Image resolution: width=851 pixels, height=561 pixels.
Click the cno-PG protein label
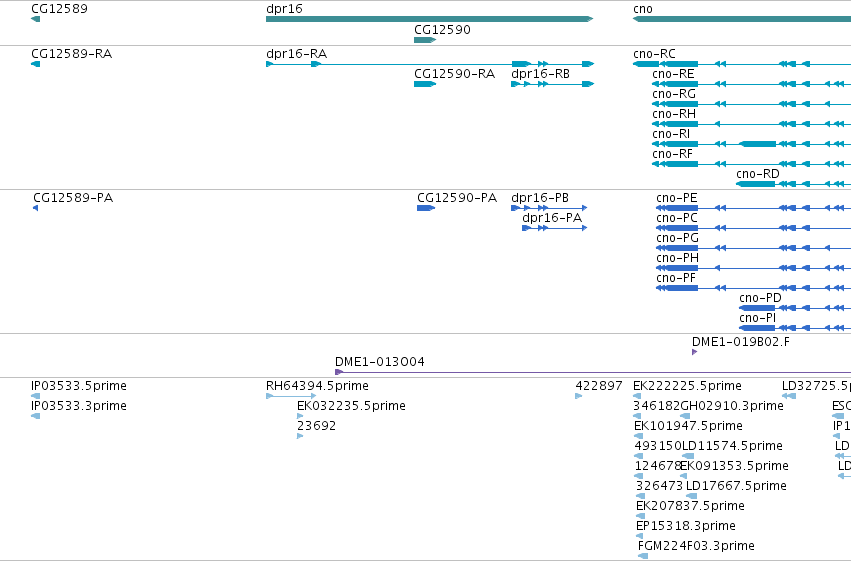pos(677,238)
